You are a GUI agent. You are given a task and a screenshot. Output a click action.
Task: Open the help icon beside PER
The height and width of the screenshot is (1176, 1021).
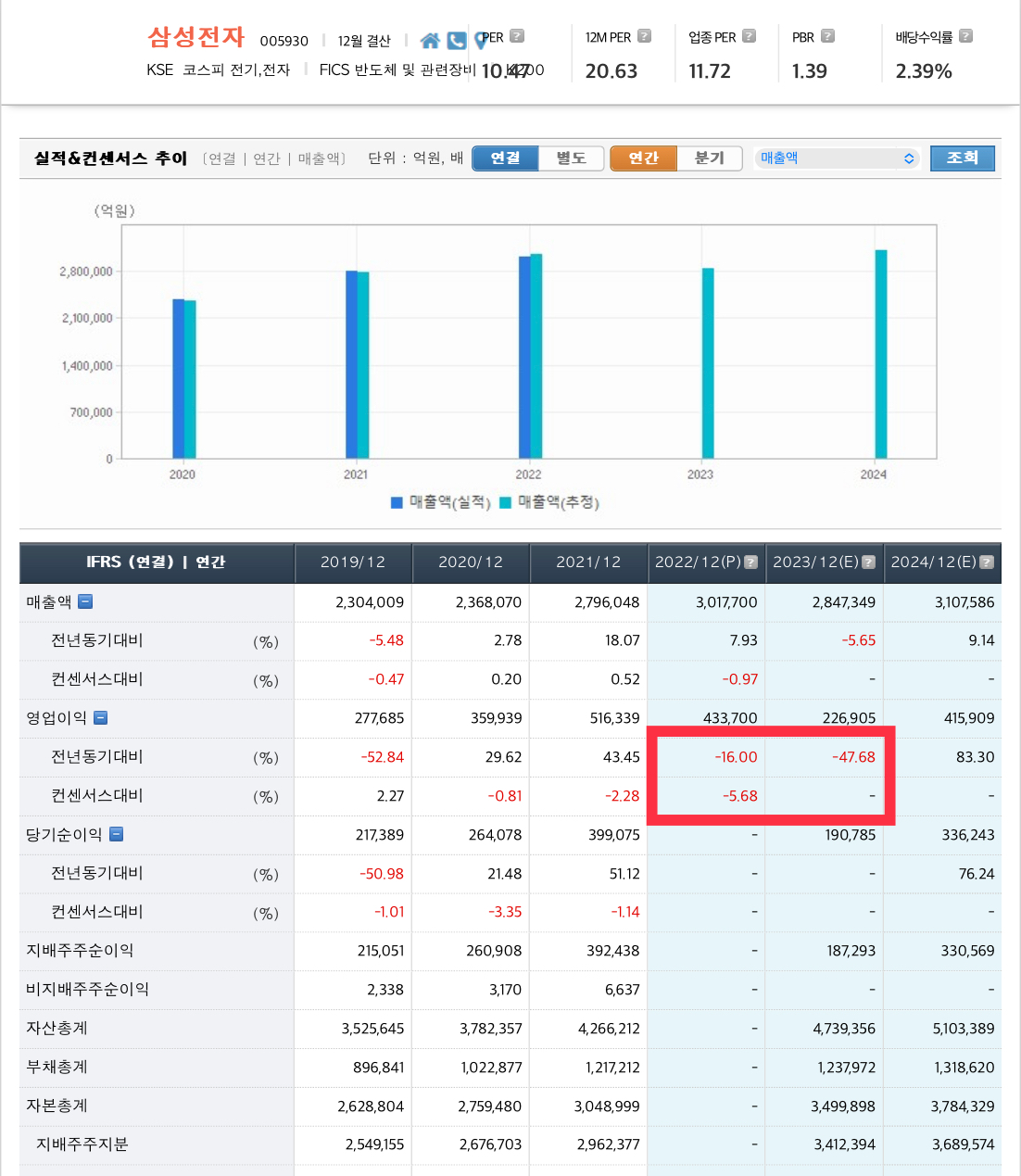pos(517,36)
